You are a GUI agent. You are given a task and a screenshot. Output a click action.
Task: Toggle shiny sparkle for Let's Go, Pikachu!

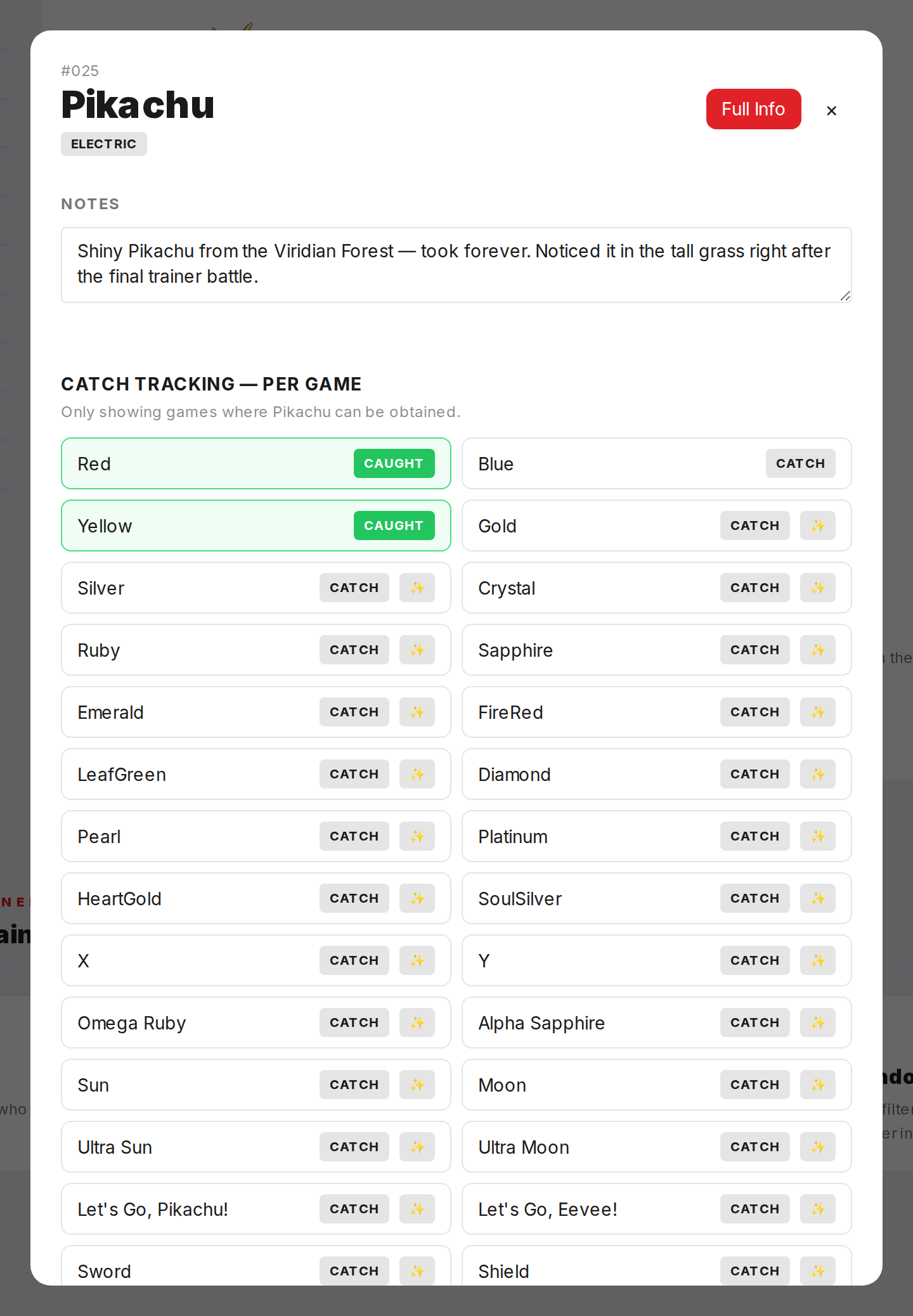point(417,1209)
